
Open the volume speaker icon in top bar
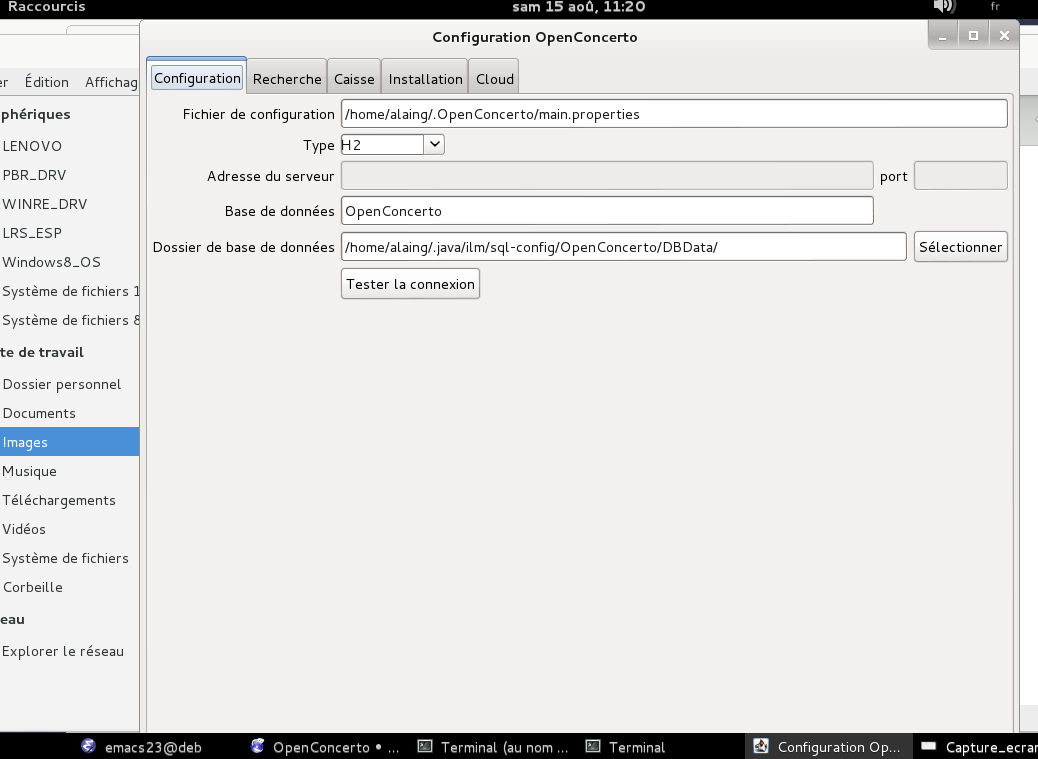point(944,7)
